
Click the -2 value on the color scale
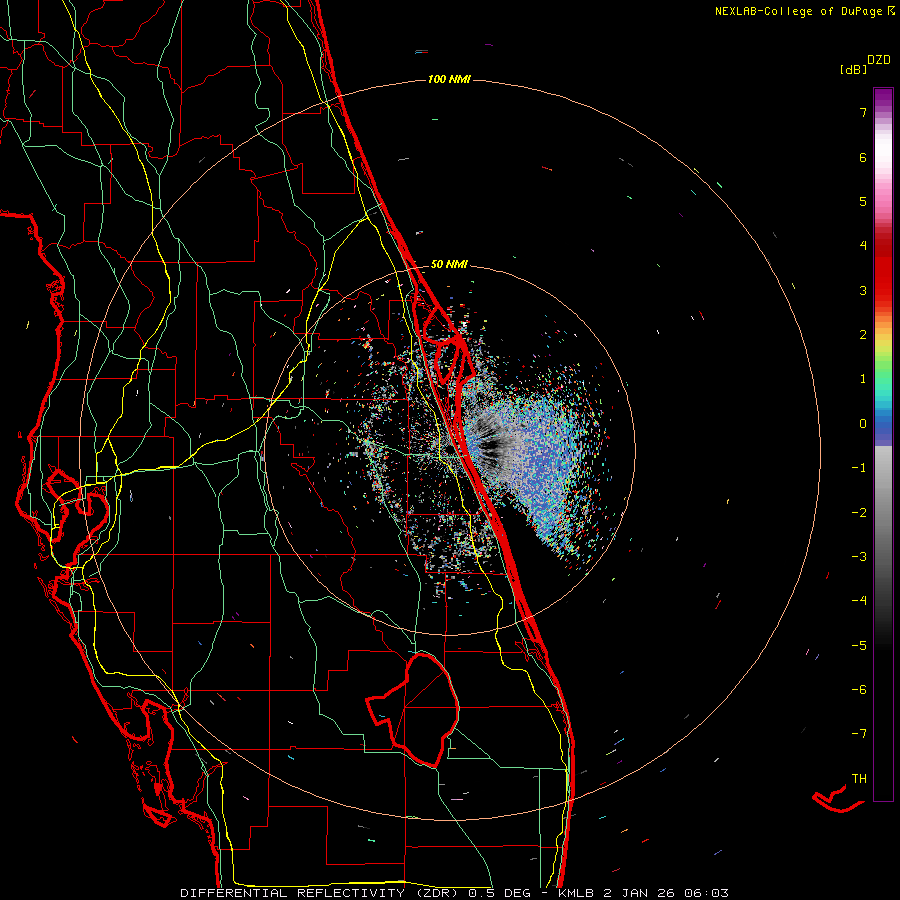[859, 513]
